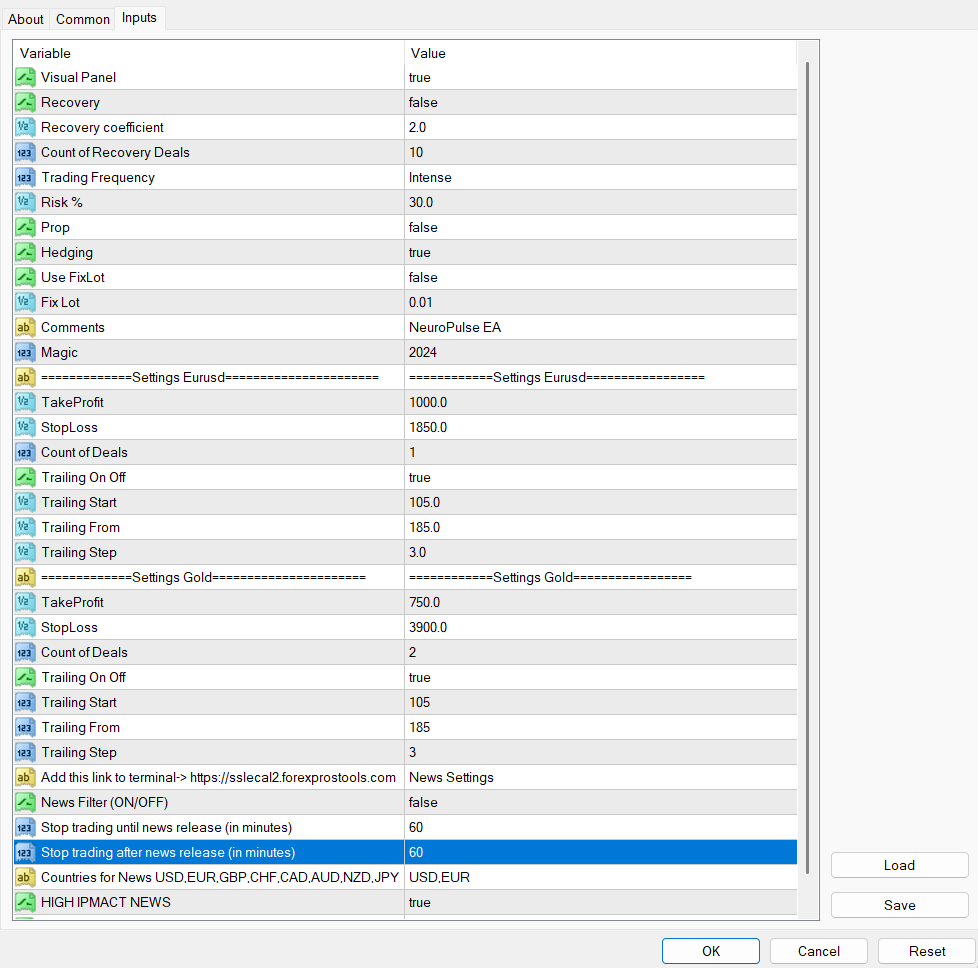Image resolution: width=978 pixels, height=968 pixels.
Task: Select the Inputs tab
Action: [x=139, y=18]
